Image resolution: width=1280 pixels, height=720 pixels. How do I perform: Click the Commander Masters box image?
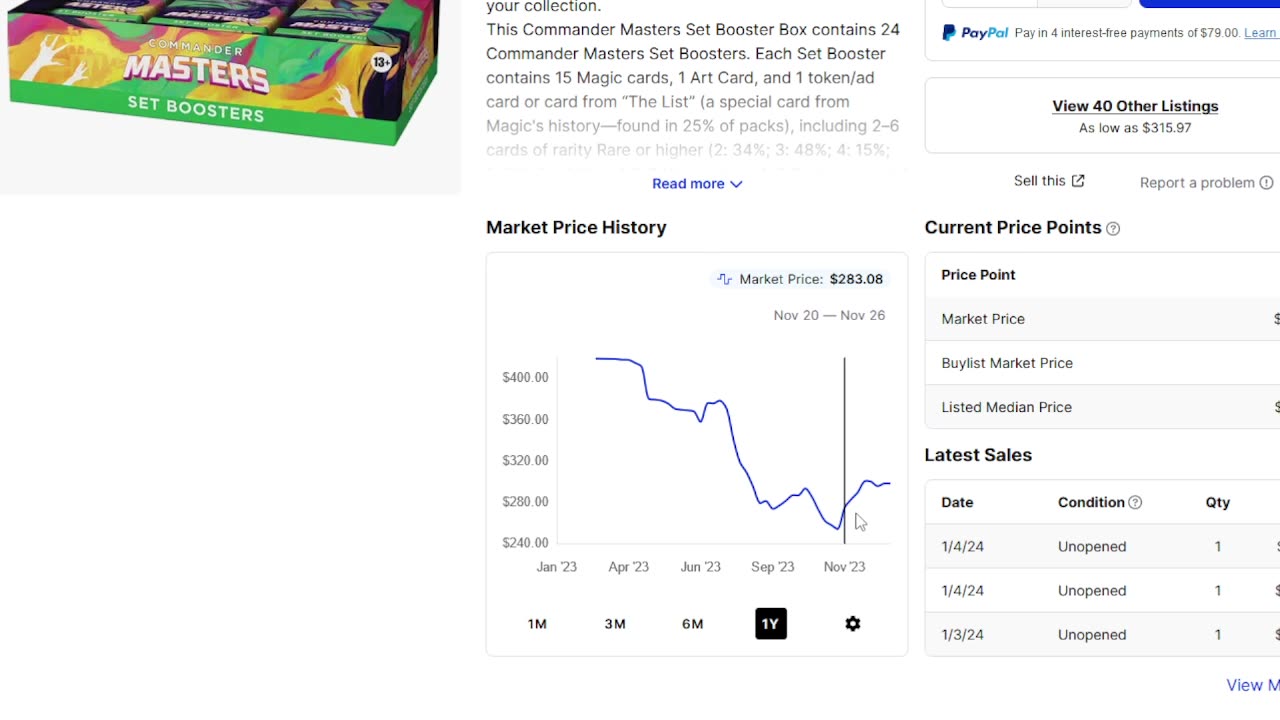[x=222, y=70]
